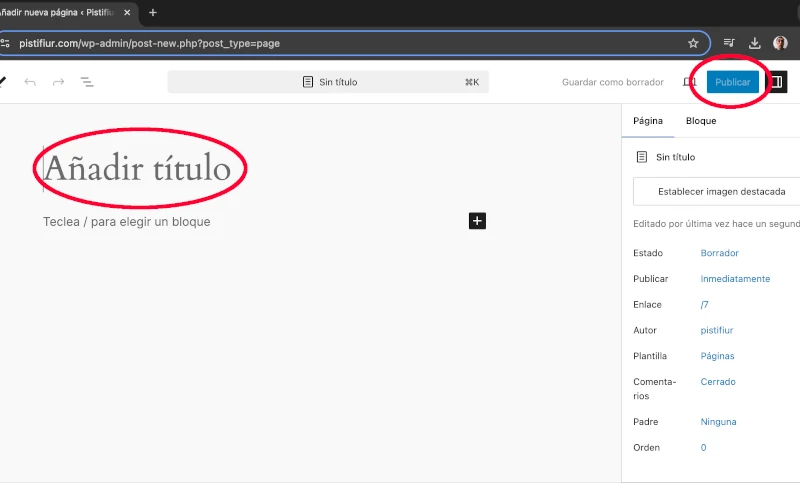Viewport: 800px width, 500px height.
Task: Open the browser media controls icon
Action: click(x=729, y=43)
